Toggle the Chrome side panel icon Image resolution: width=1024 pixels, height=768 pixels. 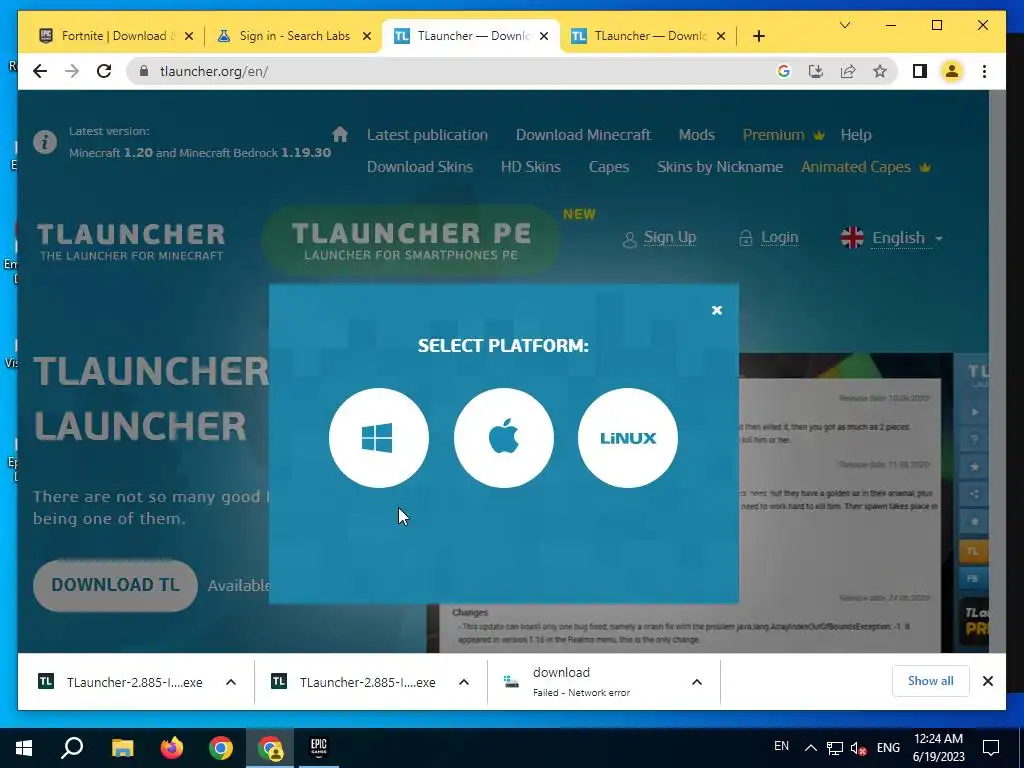click(920, 71)
